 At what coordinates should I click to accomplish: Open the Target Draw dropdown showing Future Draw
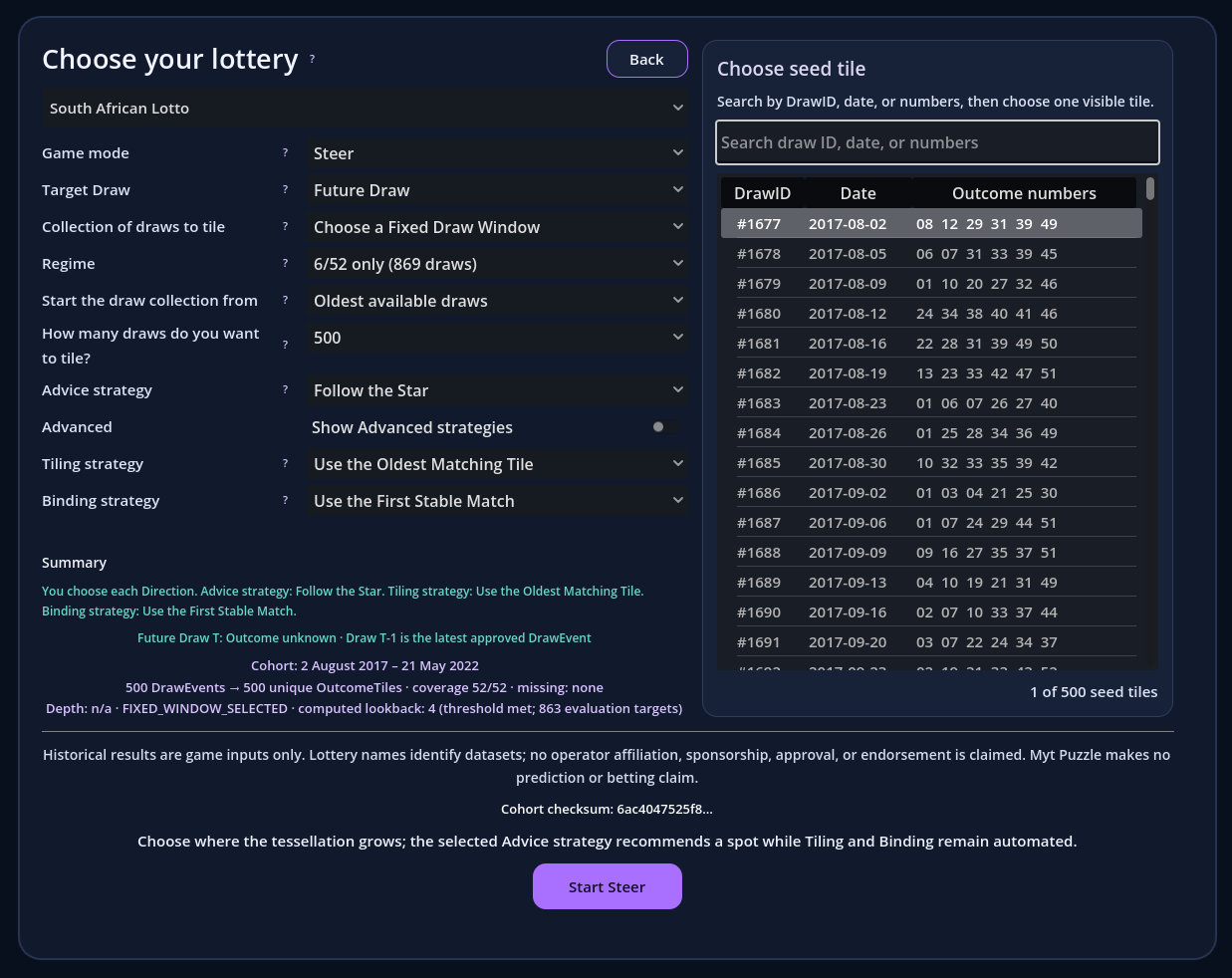tap(498, 190)
